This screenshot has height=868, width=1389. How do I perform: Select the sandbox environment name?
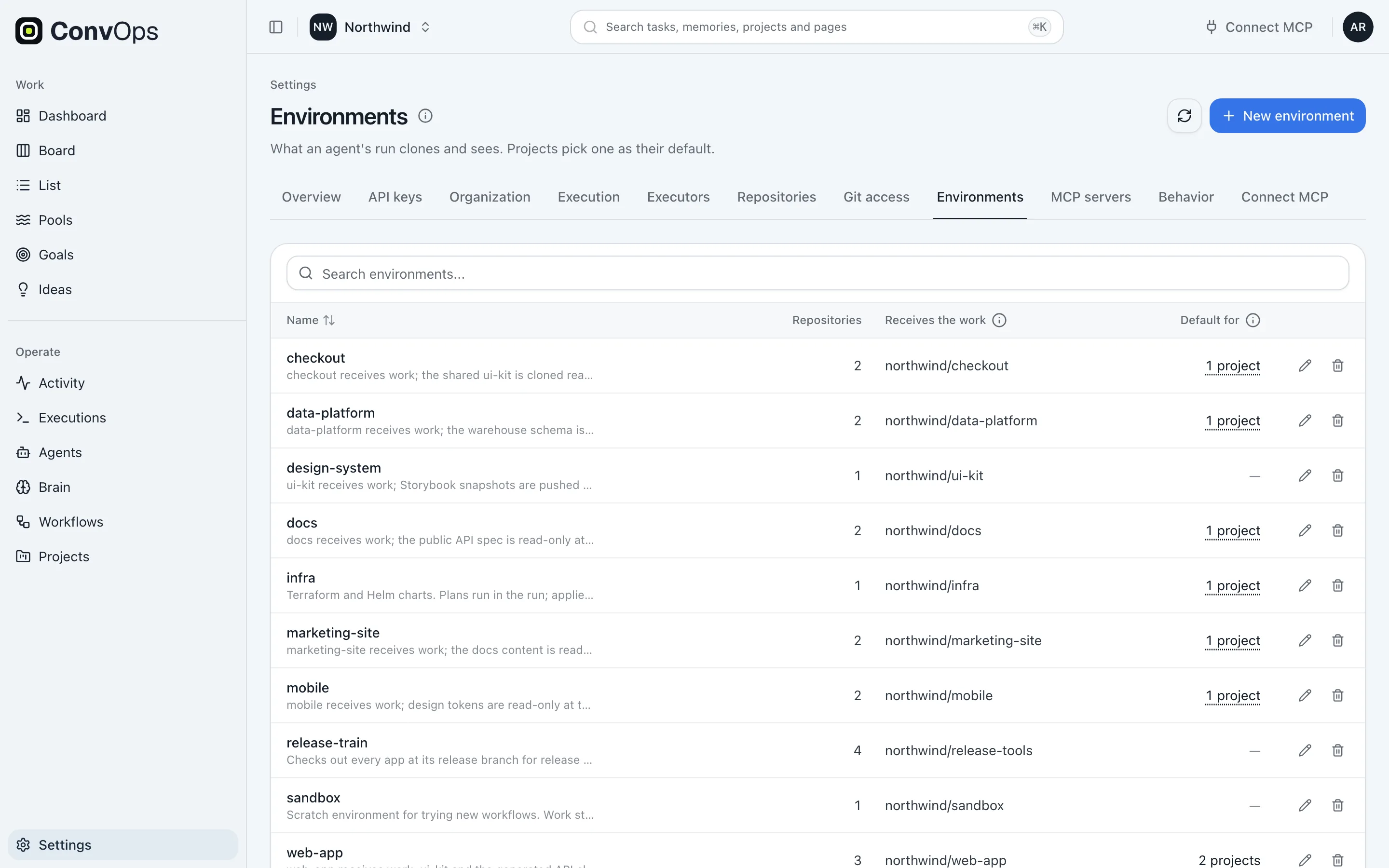313,798
